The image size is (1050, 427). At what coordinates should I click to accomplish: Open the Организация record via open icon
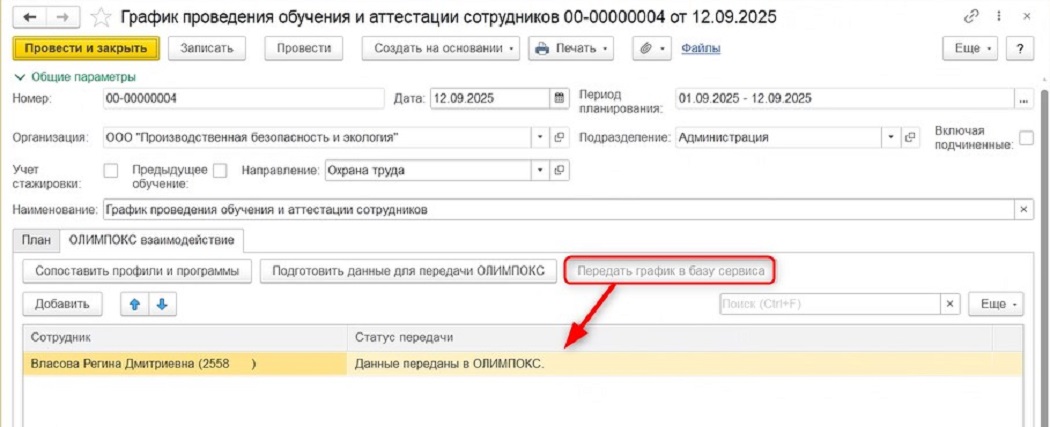coord(560,138)
